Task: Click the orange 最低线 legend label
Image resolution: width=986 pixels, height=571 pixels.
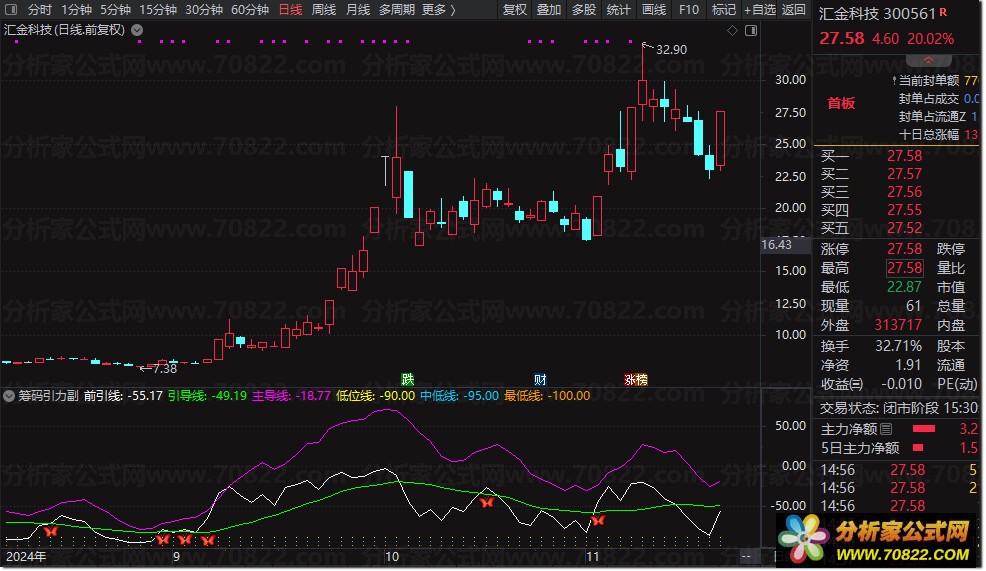Action: [524, 396]
